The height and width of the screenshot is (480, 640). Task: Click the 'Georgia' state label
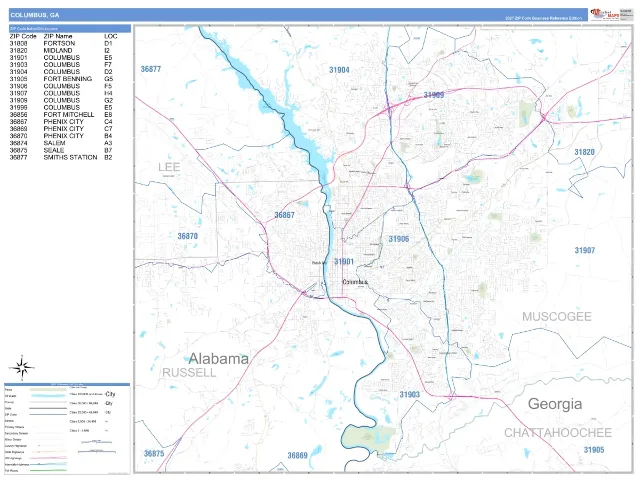pyautogui.click(x=555, y=404)
